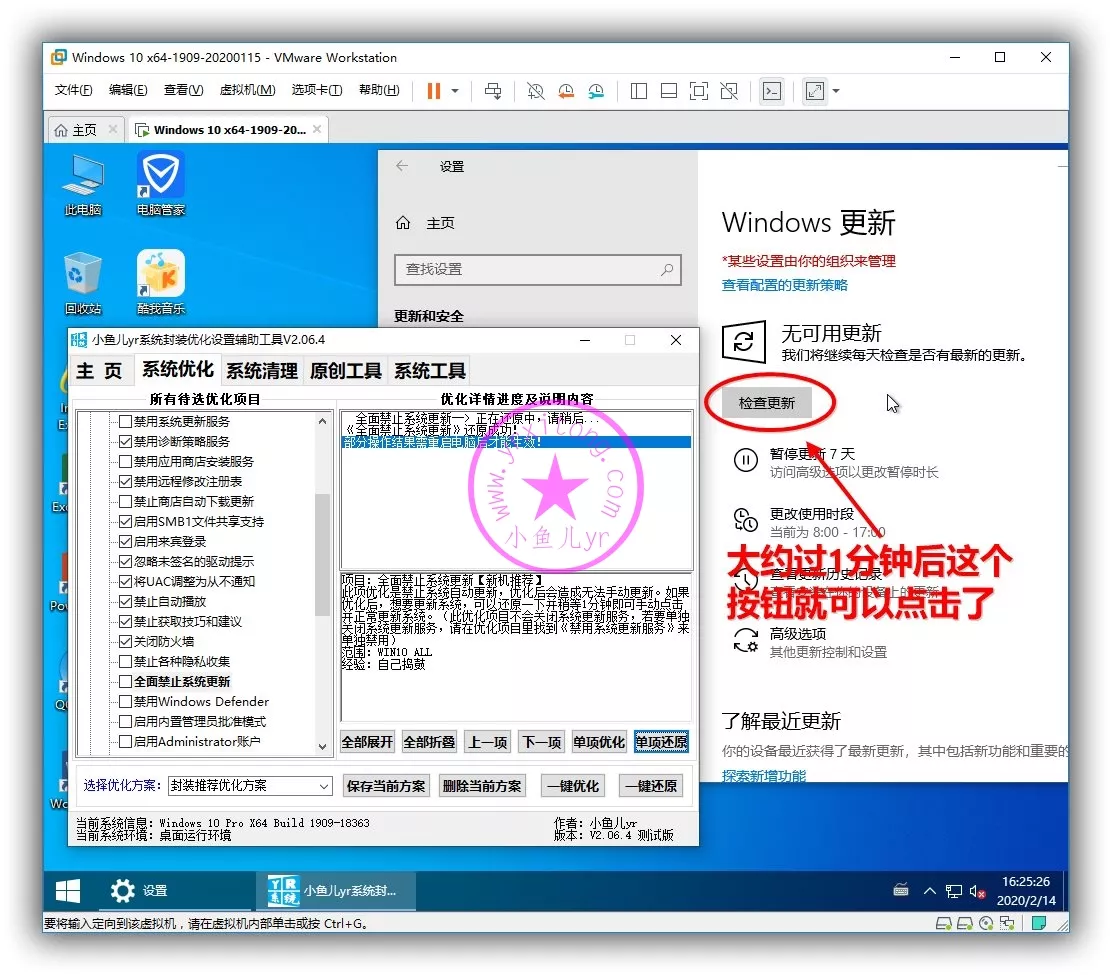
Task: Open the 虚拟机(M) menu
Action: (246, 90)
